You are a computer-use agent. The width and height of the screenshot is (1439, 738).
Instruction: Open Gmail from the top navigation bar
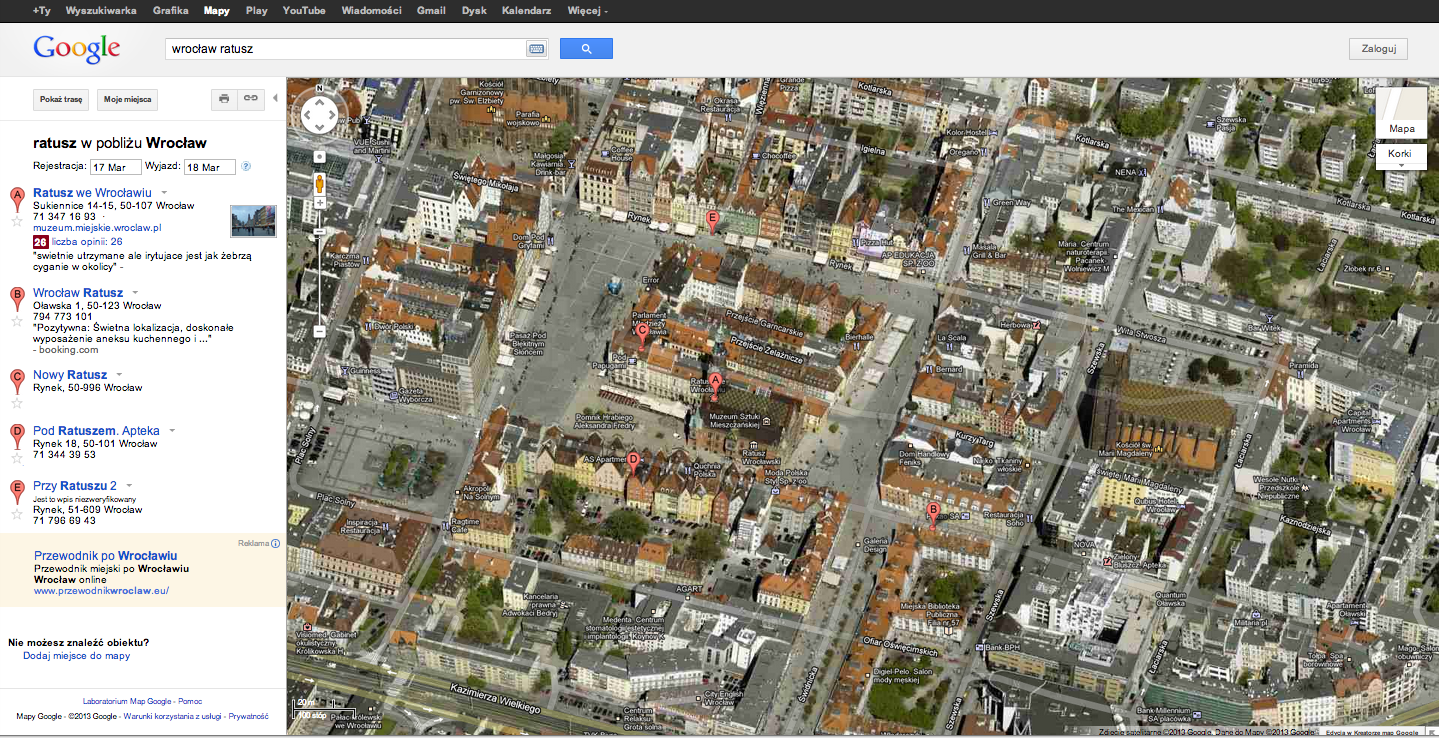point(431,10)
